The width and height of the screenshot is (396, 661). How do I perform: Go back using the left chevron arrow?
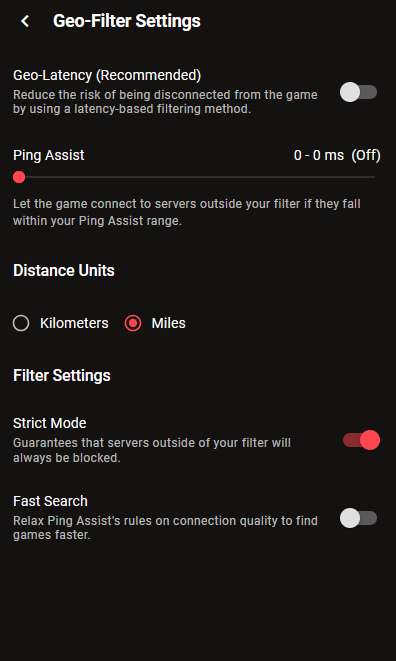[x=25, y=21]
